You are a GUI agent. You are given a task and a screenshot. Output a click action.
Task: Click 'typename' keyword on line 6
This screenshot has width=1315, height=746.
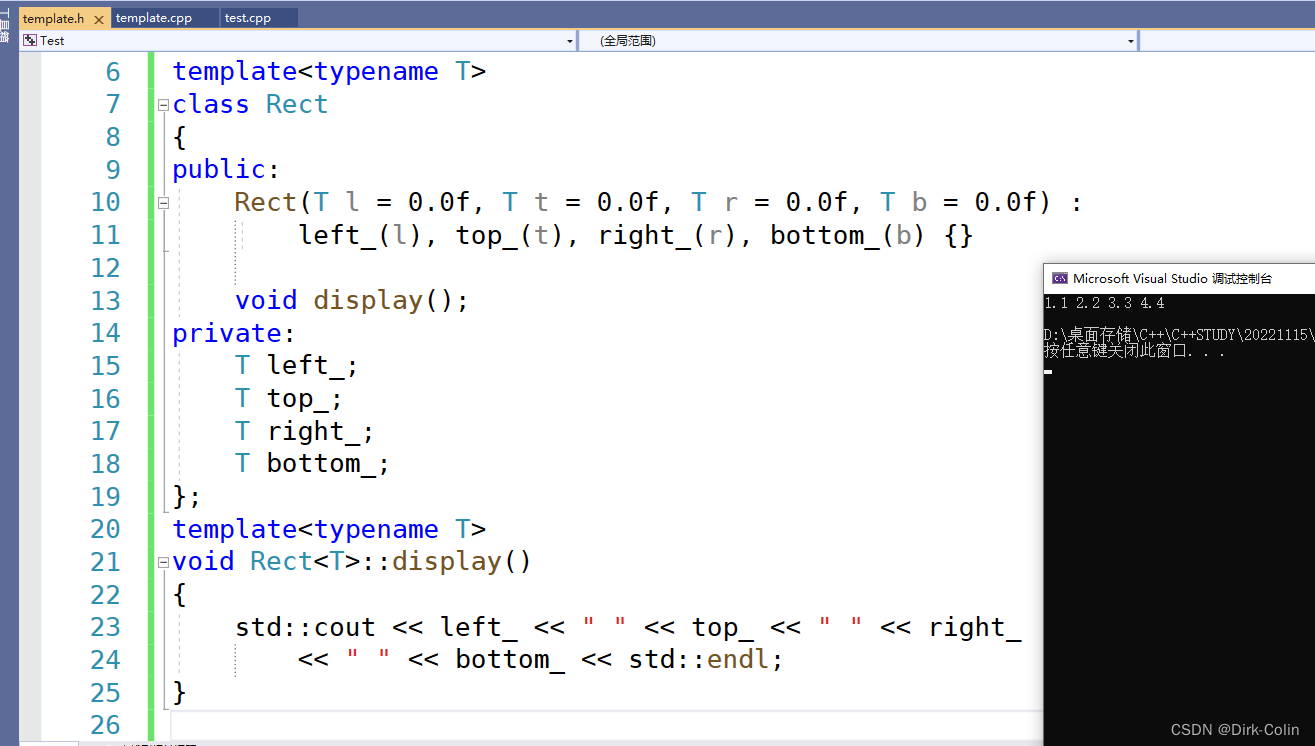coord(376,72)
